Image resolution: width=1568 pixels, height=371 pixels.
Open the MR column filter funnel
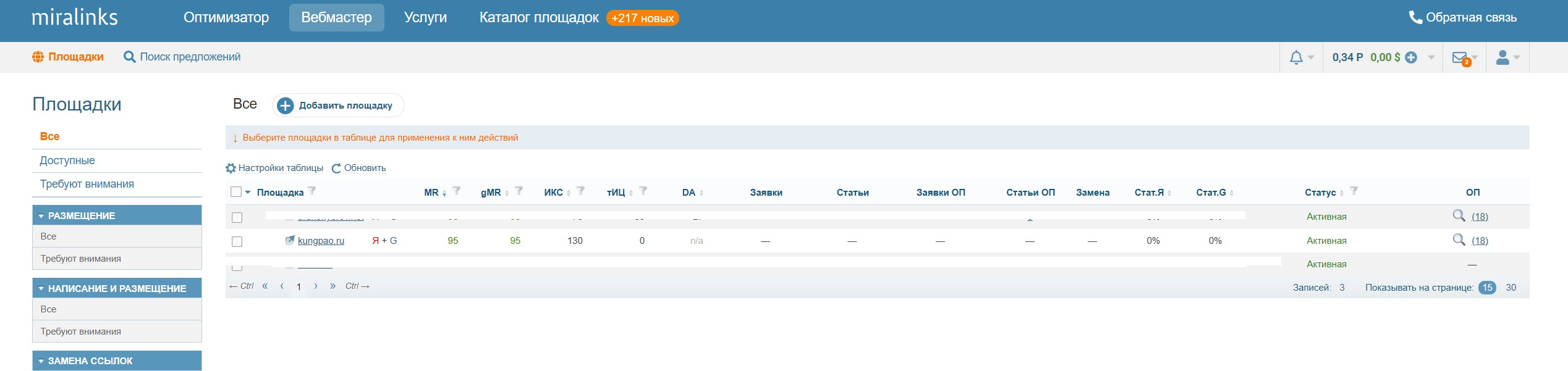457,191
